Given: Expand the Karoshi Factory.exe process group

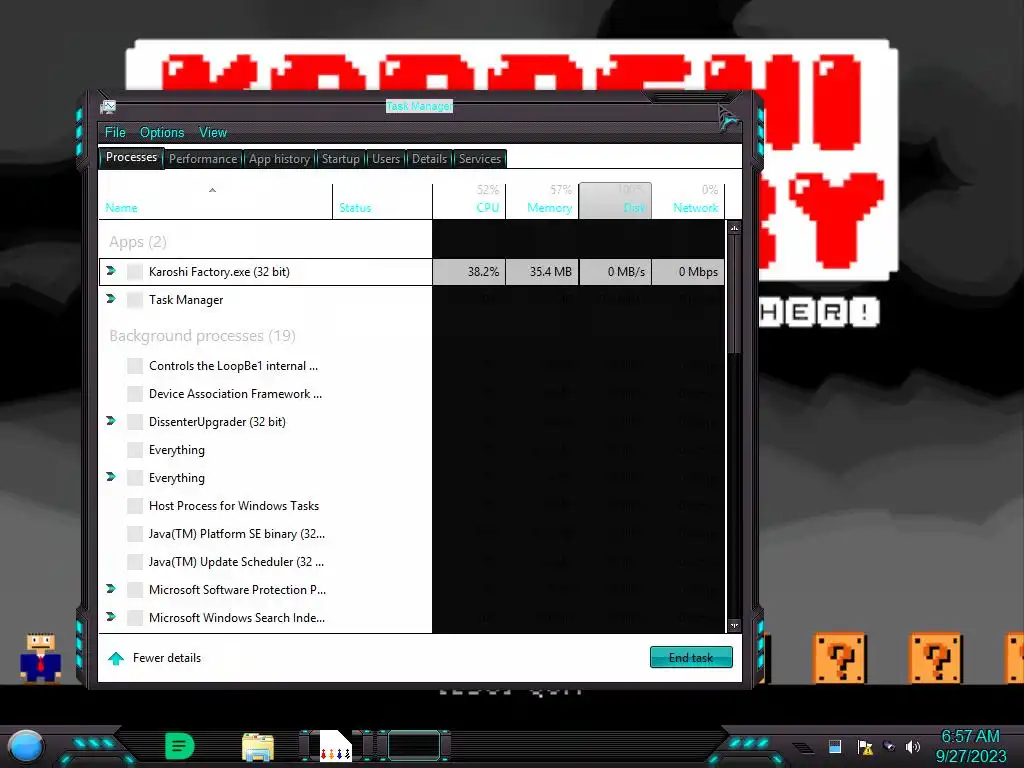Looking at the screenshot, I should click(x=111, y=270).
